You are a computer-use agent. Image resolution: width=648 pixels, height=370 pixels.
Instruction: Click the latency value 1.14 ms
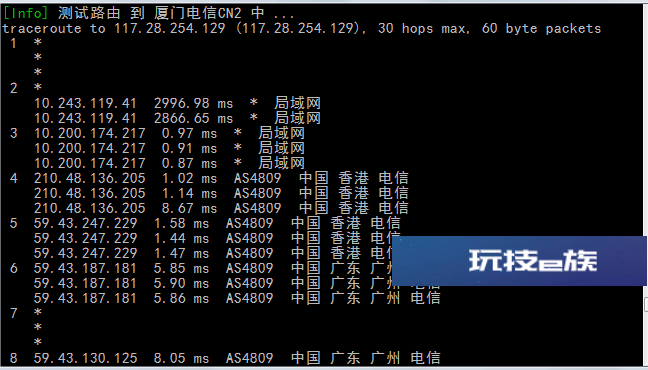click(189, 193)
